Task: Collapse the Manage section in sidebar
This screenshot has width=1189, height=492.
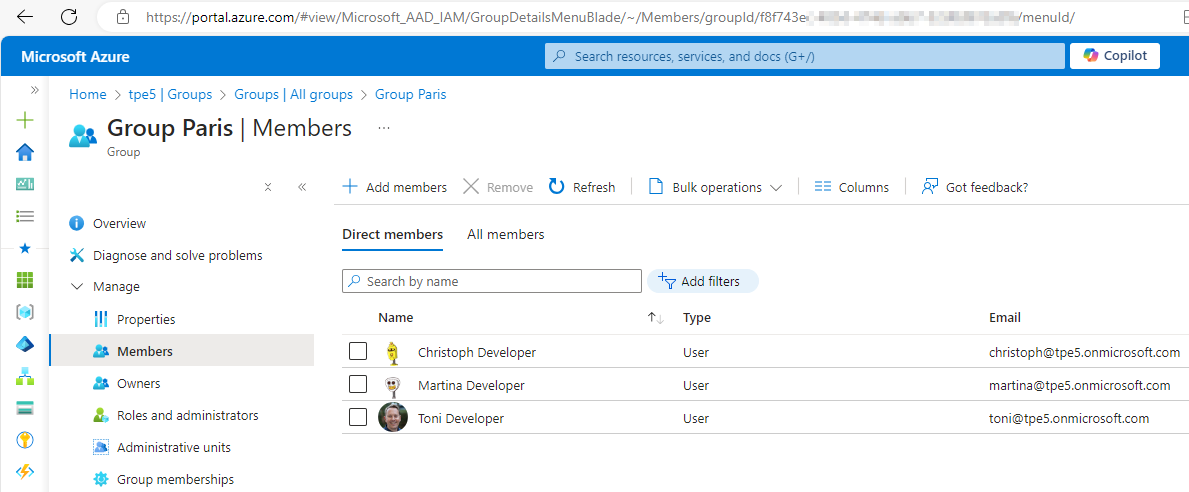Action: [x=77, y=287]
